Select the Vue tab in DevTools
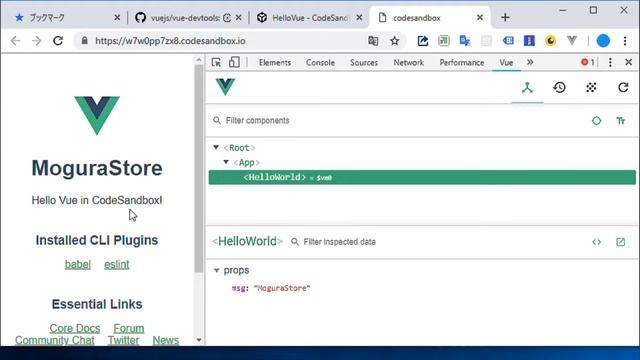The width and height of the screenshot is (640, 360). pos(506,62)
